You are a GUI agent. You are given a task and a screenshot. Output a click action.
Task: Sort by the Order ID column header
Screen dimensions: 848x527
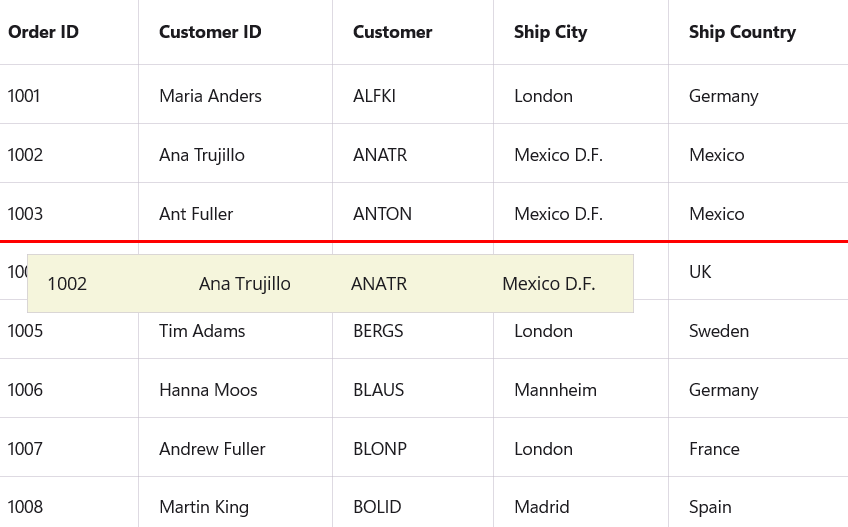pos(43,32)
